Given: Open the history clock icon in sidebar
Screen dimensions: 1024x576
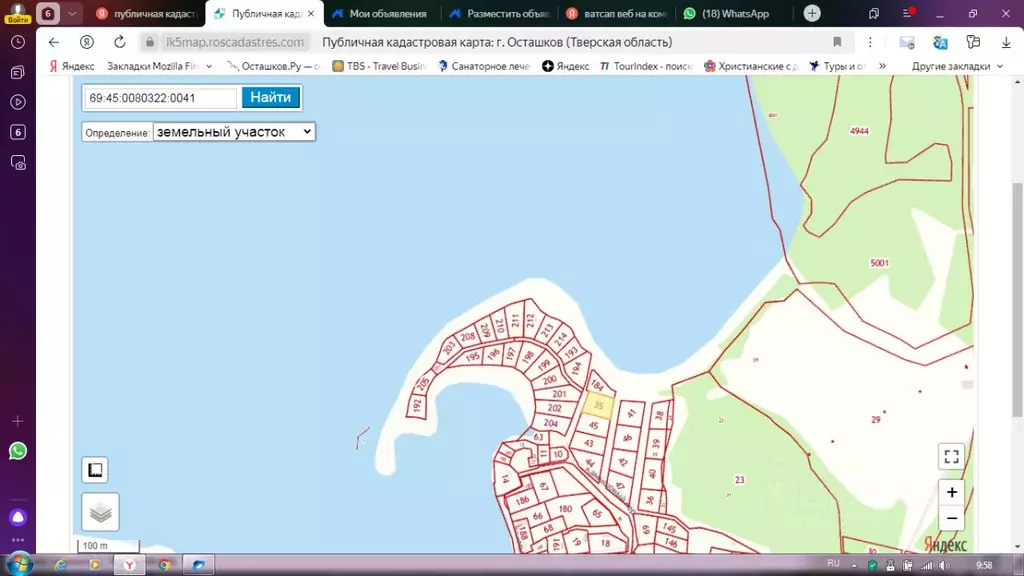Looking at the screenshot, I should pyautogui.click(x=18, y=42).
